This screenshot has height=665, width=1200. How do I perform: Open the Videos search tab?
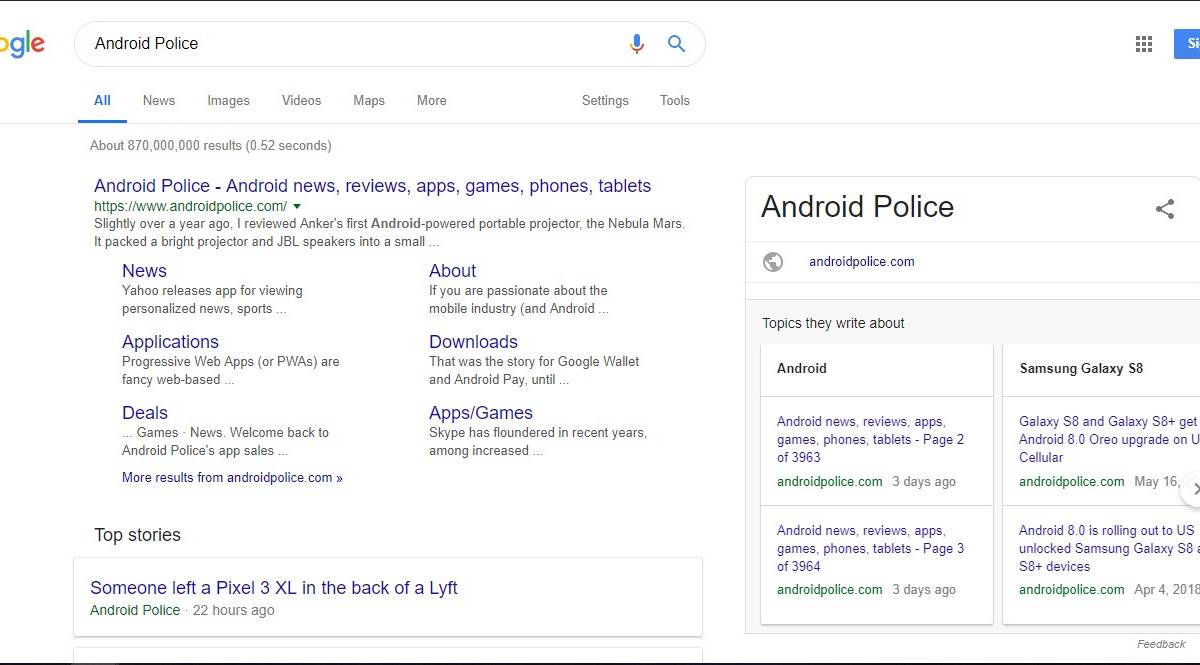pyautogui.click(x=301, y=100)
